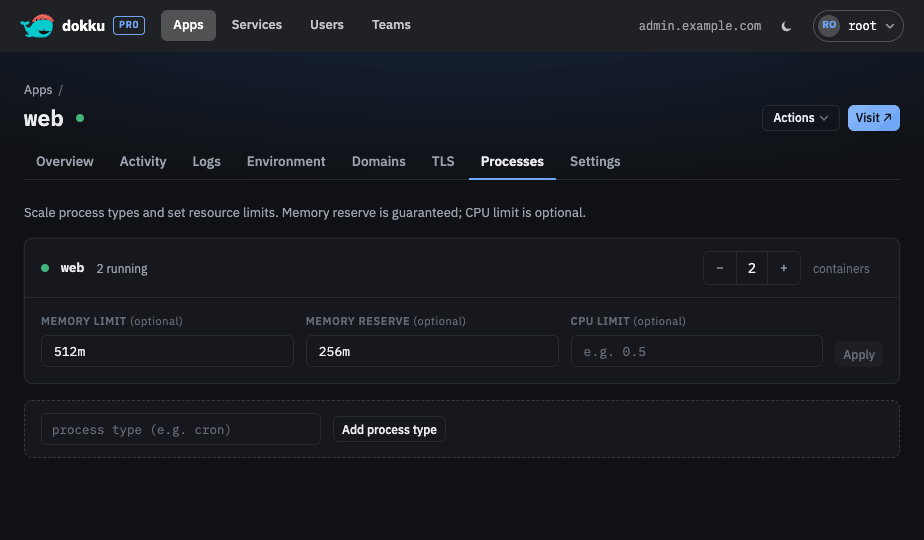Toggle dark mode moon icon
Viewport: 924px width, 540px height.
tap(786, 26)
